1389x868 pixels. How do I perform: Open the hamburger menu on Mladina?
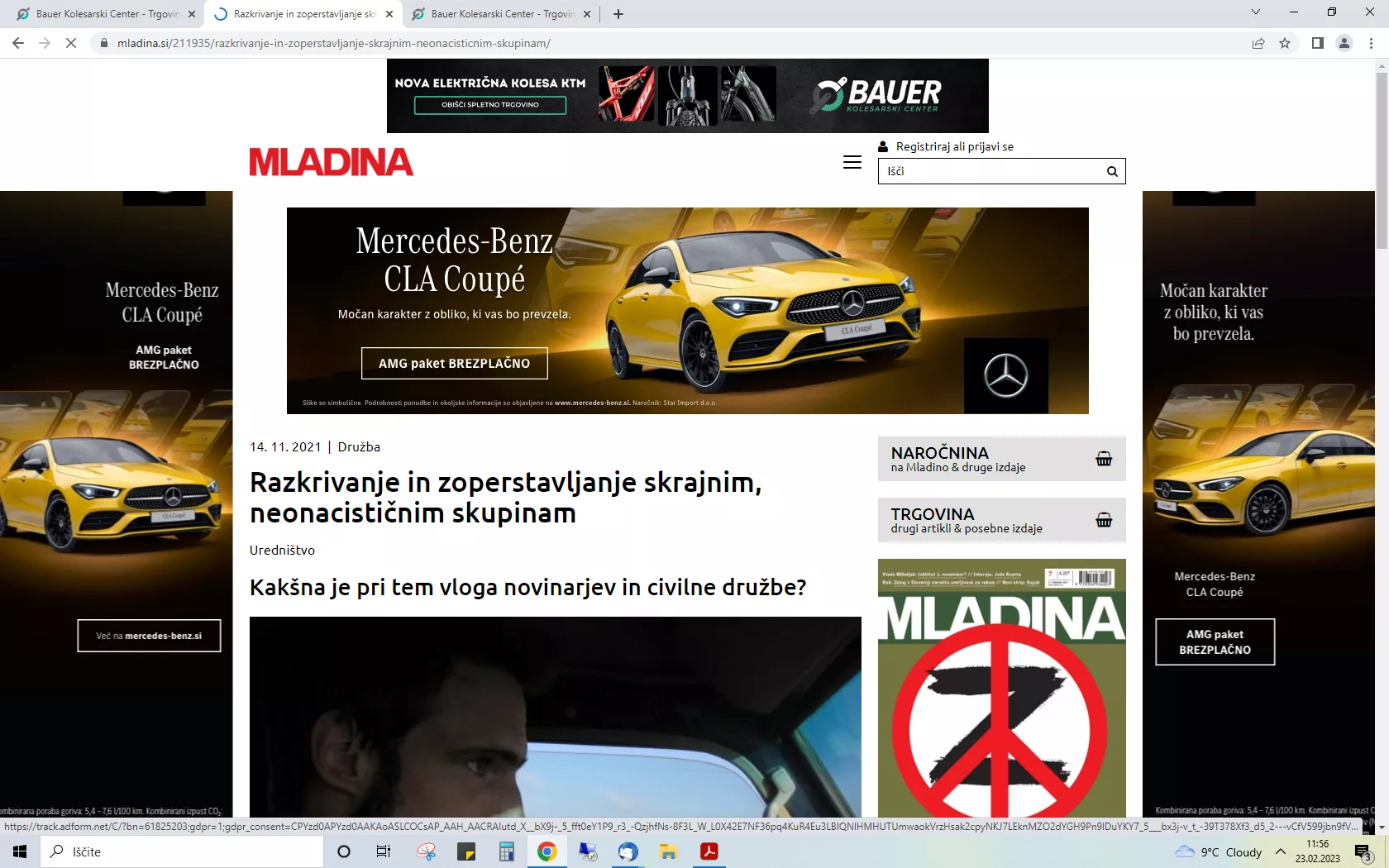[852, 162]
